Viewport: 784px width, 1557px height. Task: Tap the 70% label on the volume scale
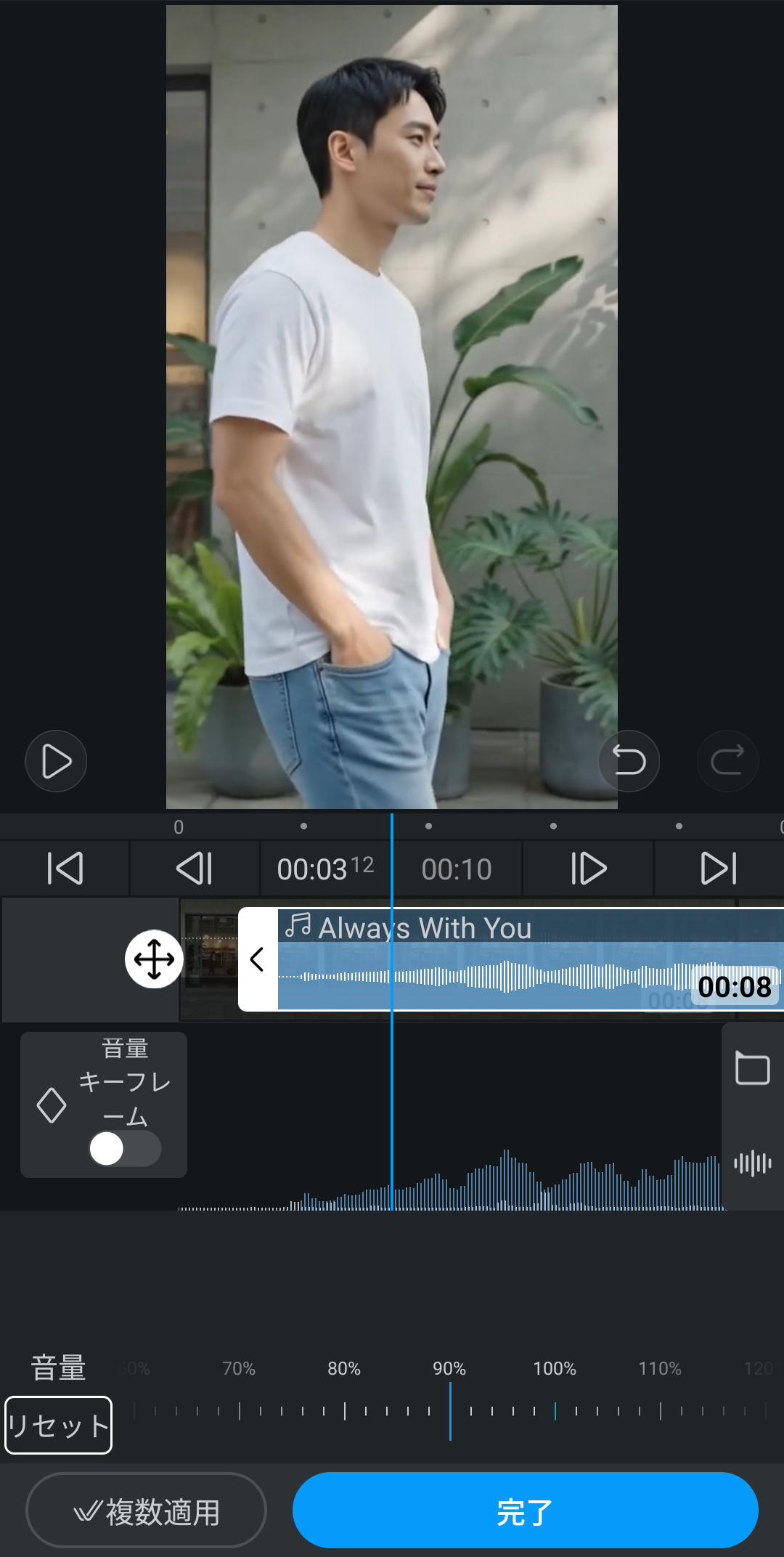(x=239, y=1368)
